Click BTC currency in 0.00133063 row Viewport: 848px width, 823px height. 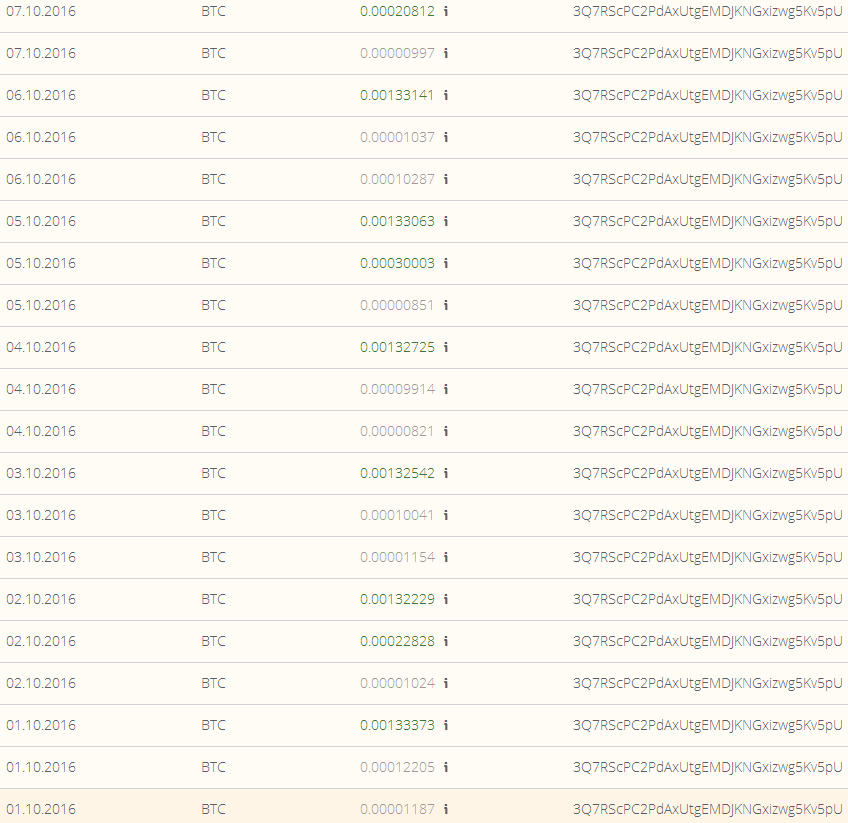pos(214,221)
